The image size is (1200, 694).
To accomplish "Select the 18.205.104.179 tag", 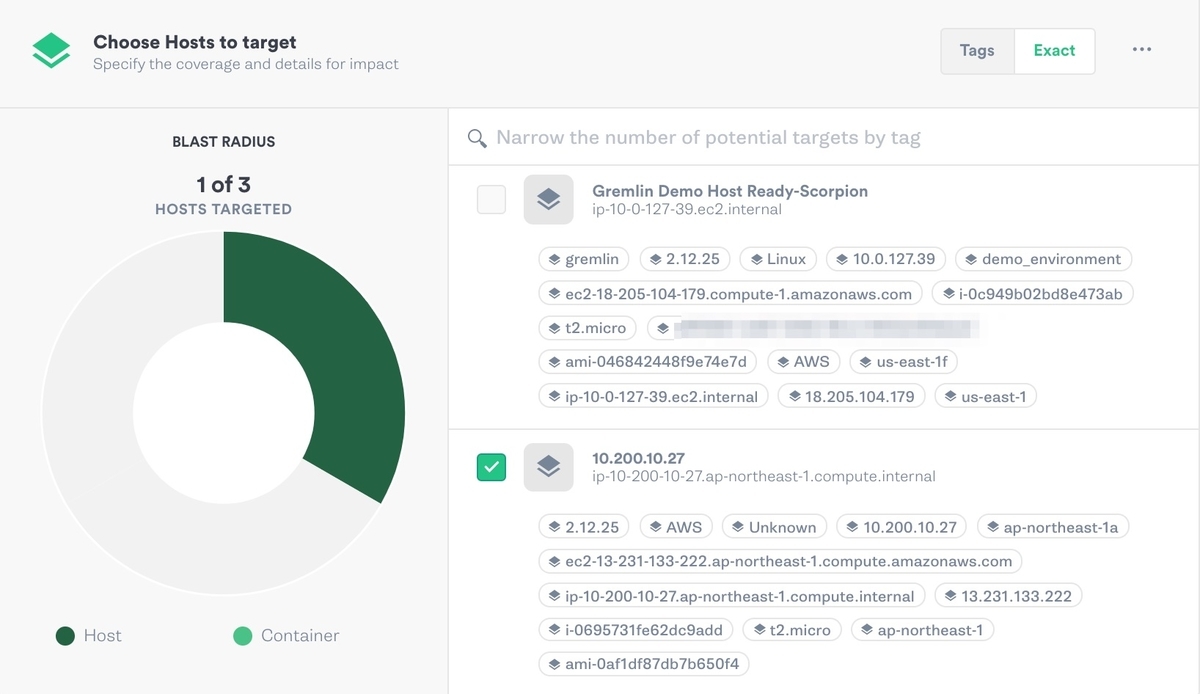I will (x=851, y=397).
